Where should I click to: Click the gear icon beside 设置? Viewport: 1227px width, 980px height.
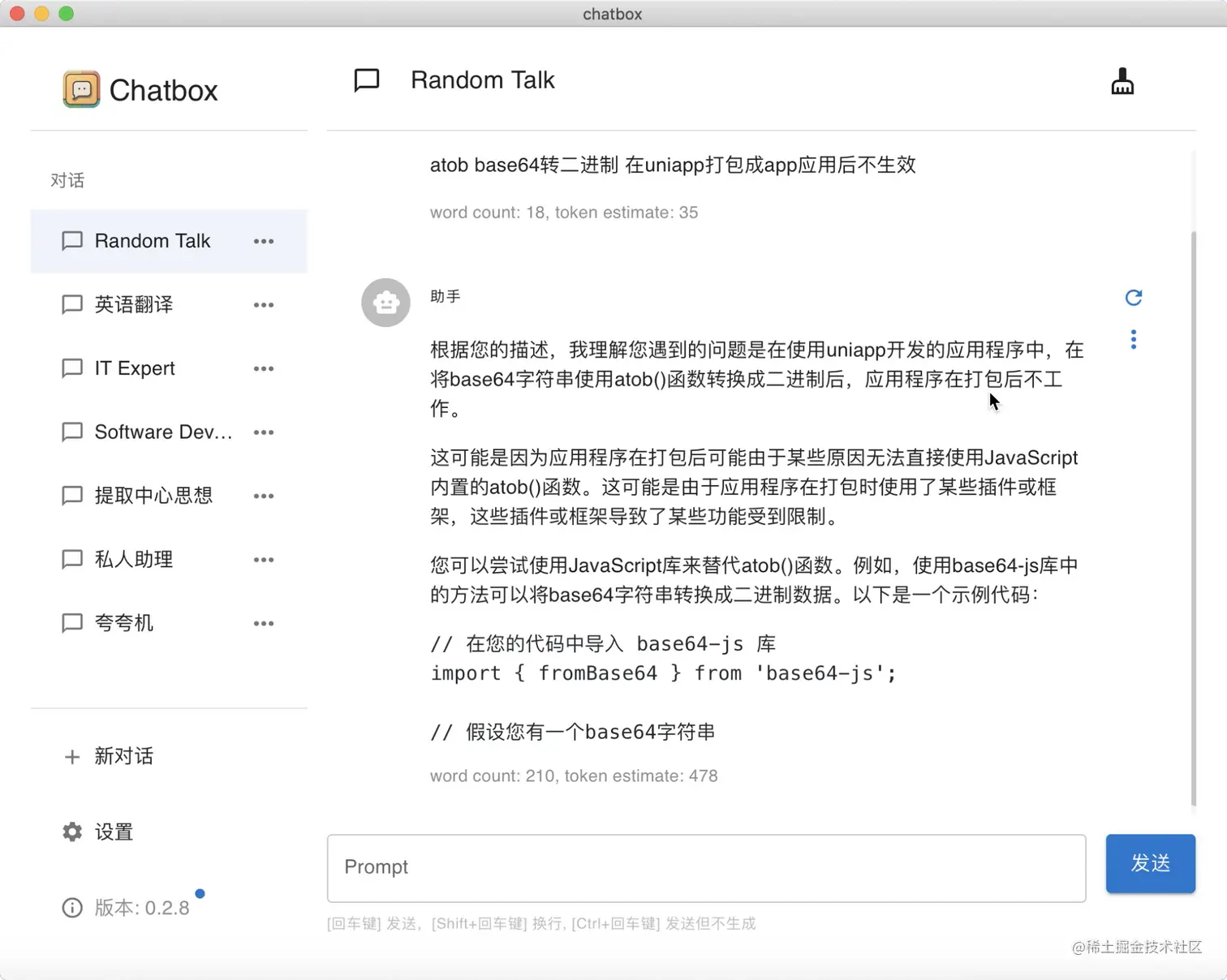click(x=72, y=832)
